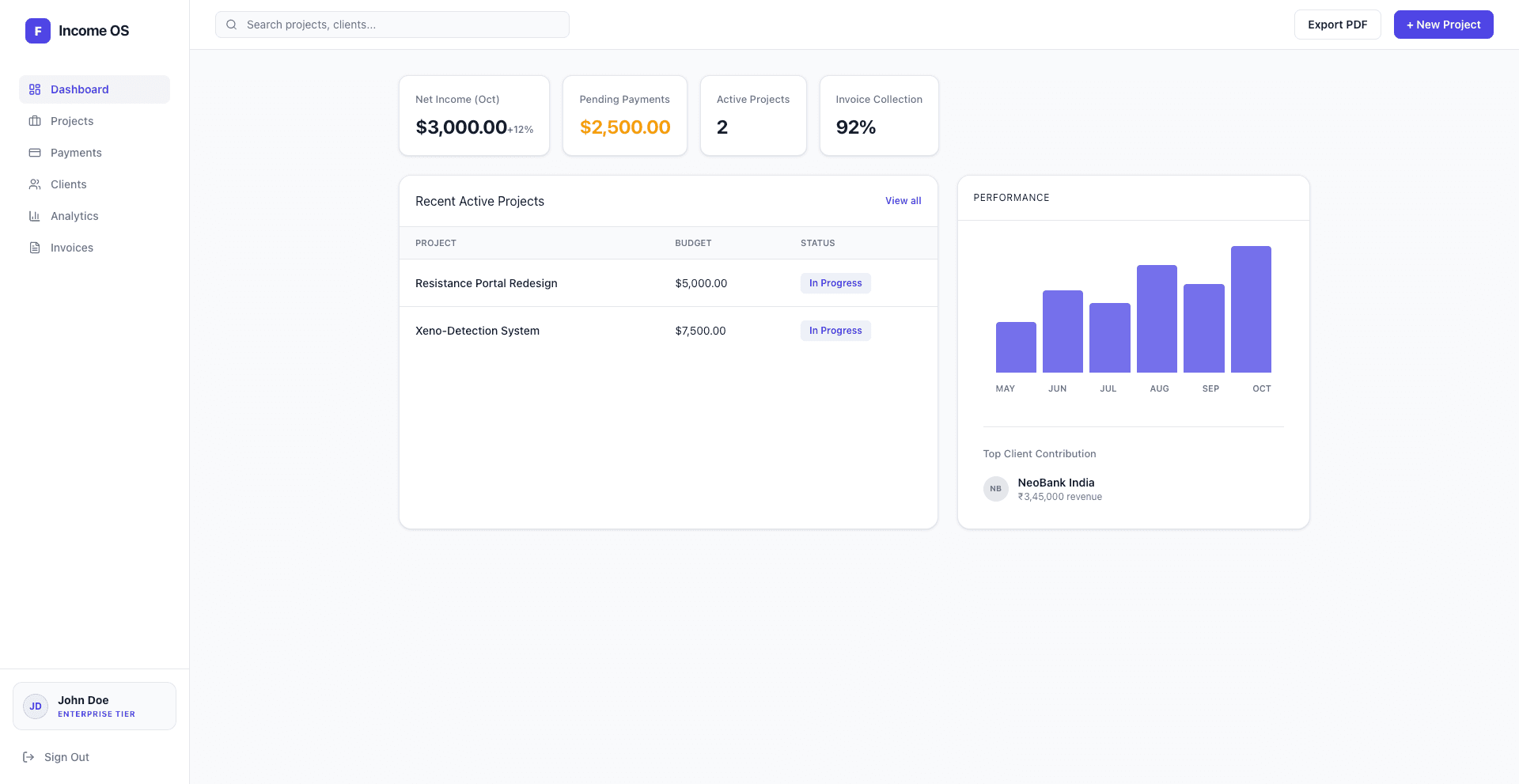Select the OCT performance bar

click(x=1251, y=309)
